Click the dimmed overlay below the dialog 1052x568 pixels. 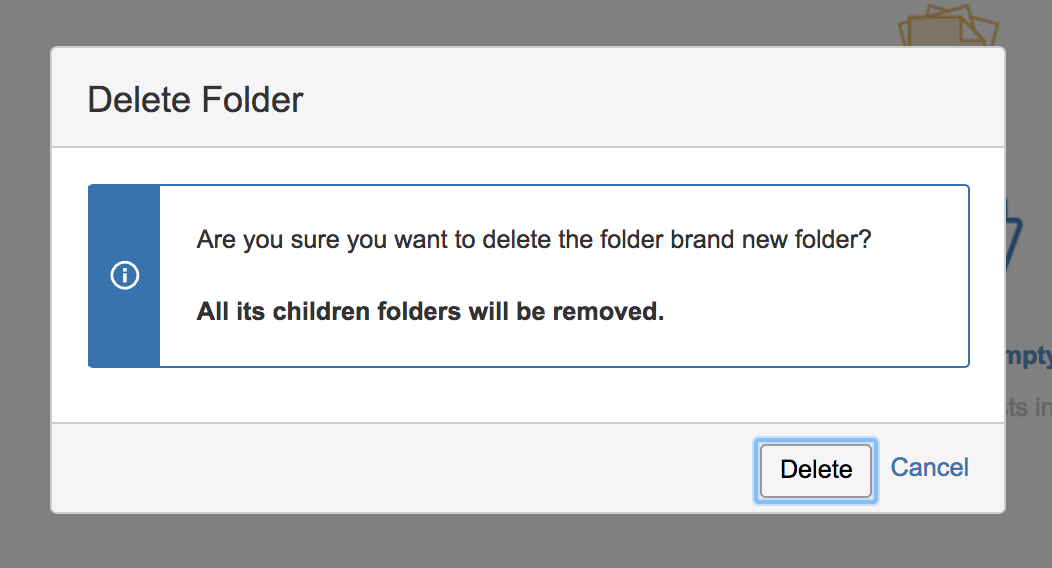(x=526, y=541)
